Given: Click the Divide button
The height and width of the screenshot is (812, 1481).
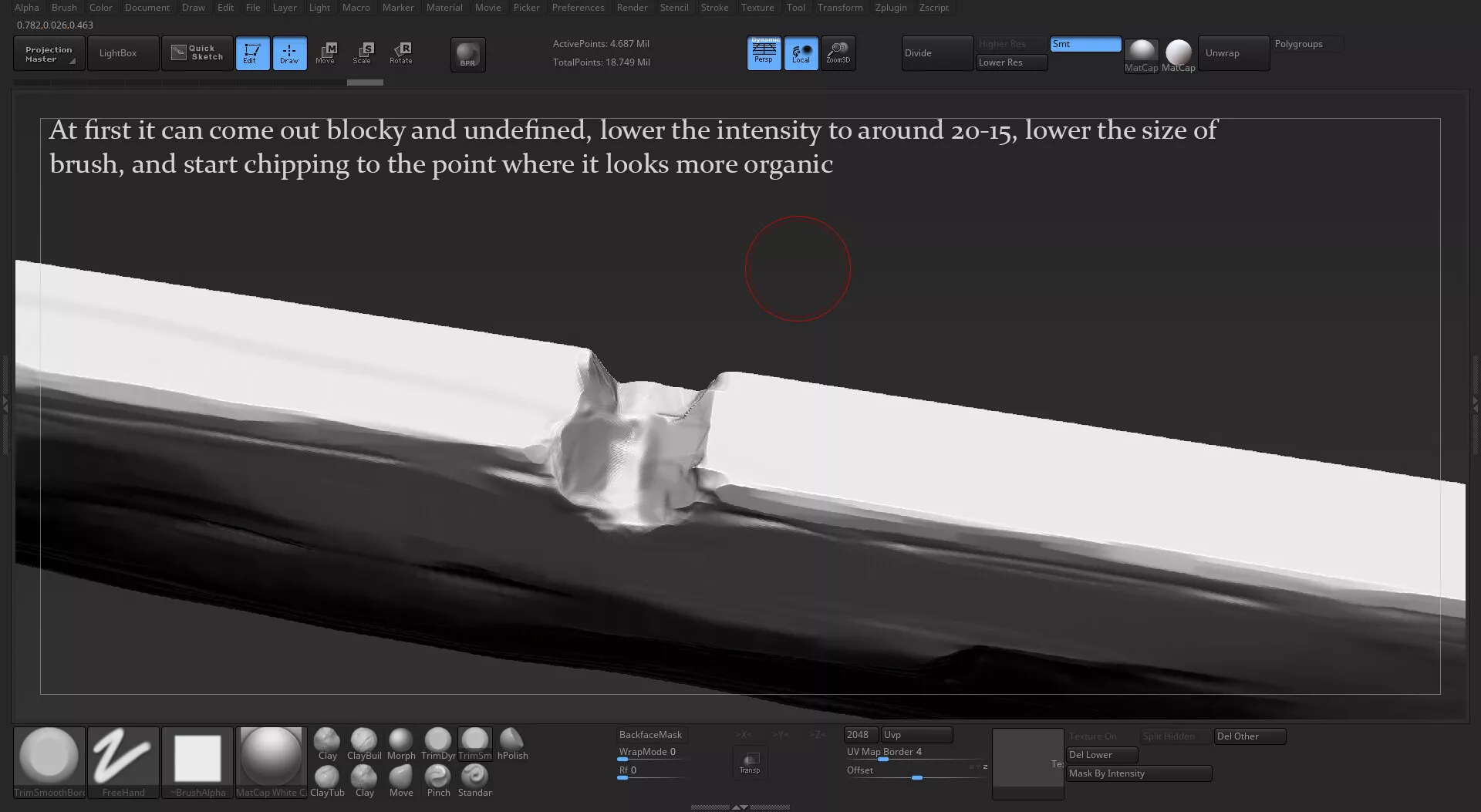Looking at the screenshot, I should tap(936, 53).
